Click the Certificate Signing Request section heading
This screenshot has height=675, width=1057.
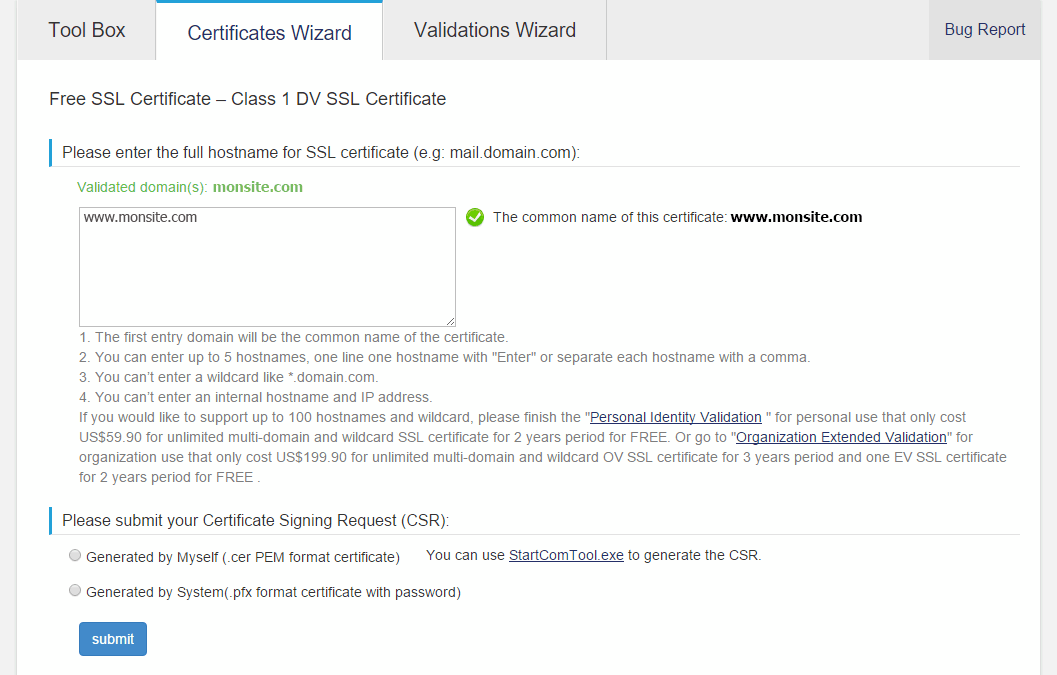click(x=255, y=521)
